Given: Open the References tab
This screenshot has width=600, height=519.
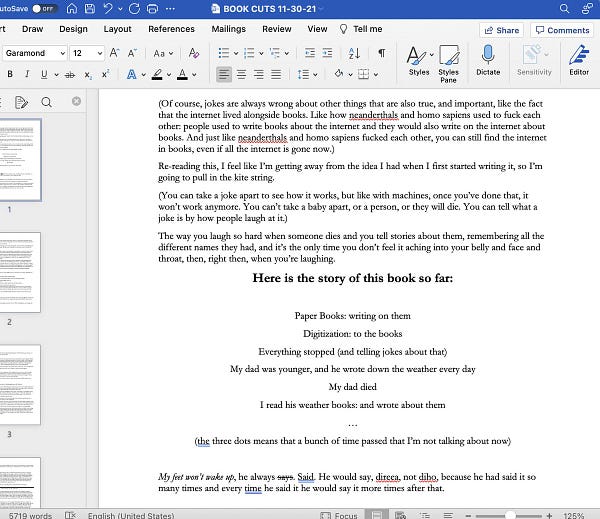Looking at the screenshot, I should coord(171,29).
